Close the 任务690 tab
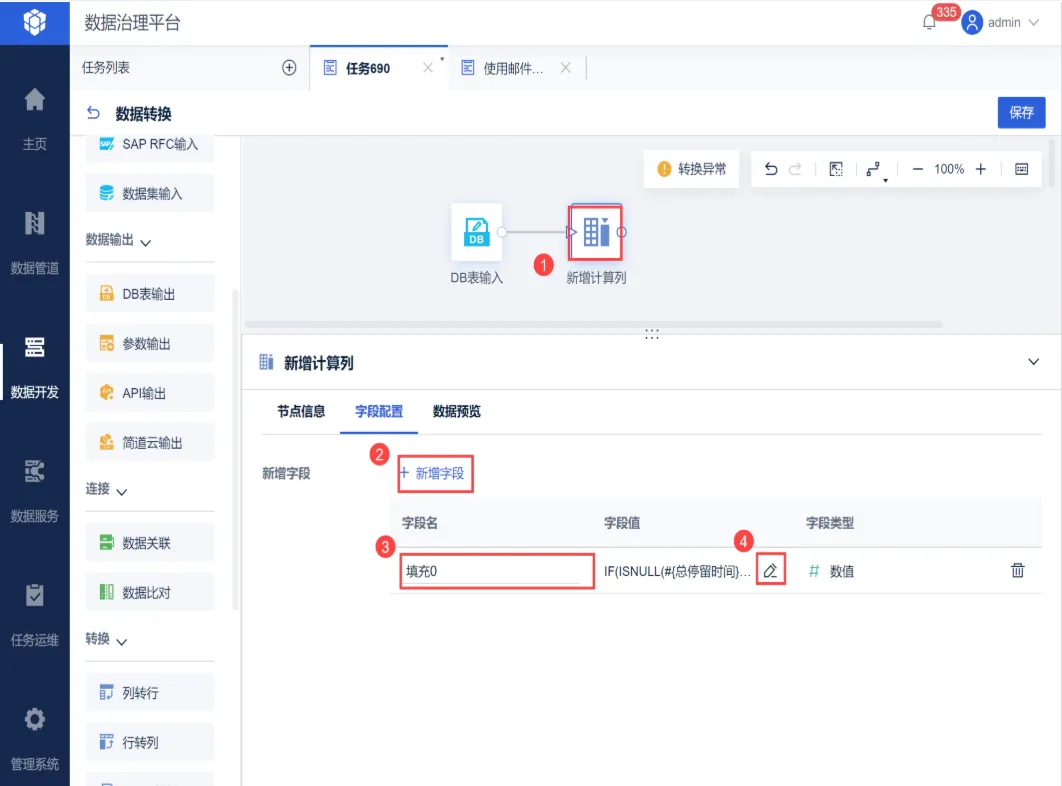Viewport: 1062px width, 786px height. [x=428, y=68]
